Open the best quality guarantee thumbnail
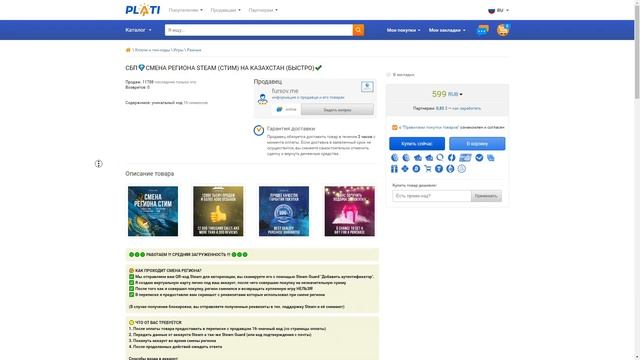Viewport: 640px width, 360px height. [284, 211]
